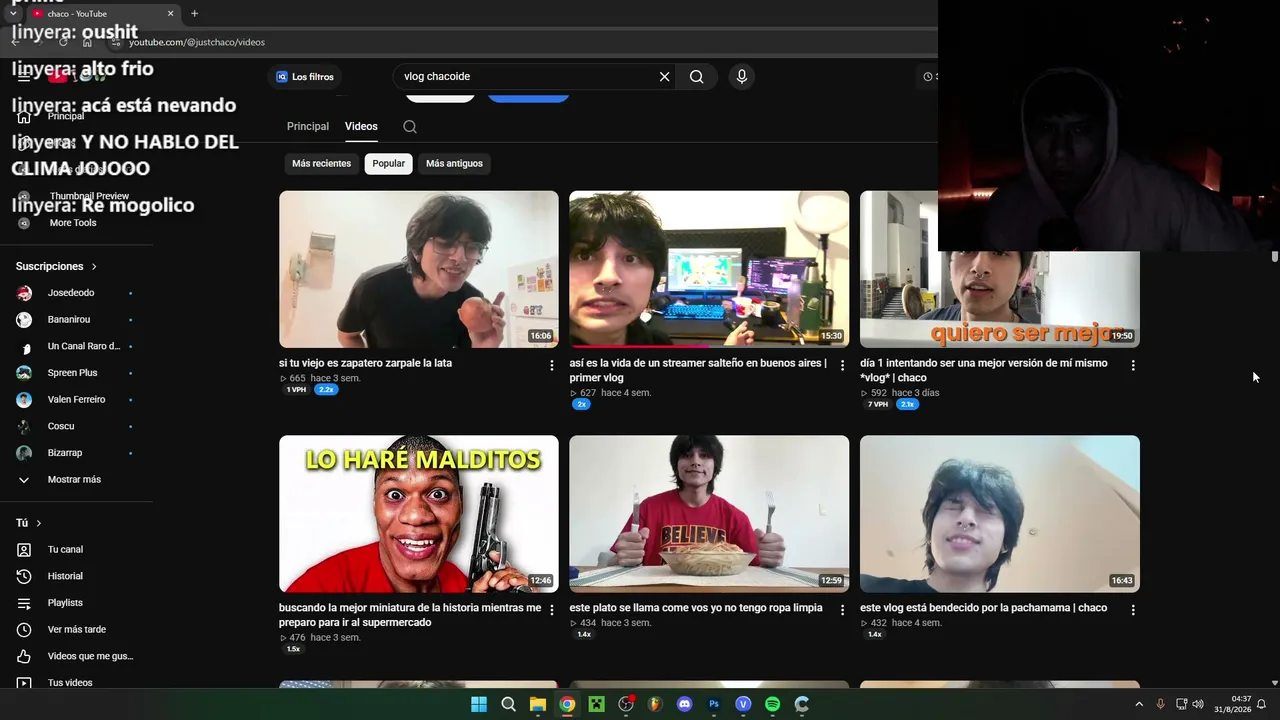Viewport: 1280px width, 720px height.
Task: Open options menu for 'día 1 intentando' video
Action: coord(1133,366)
